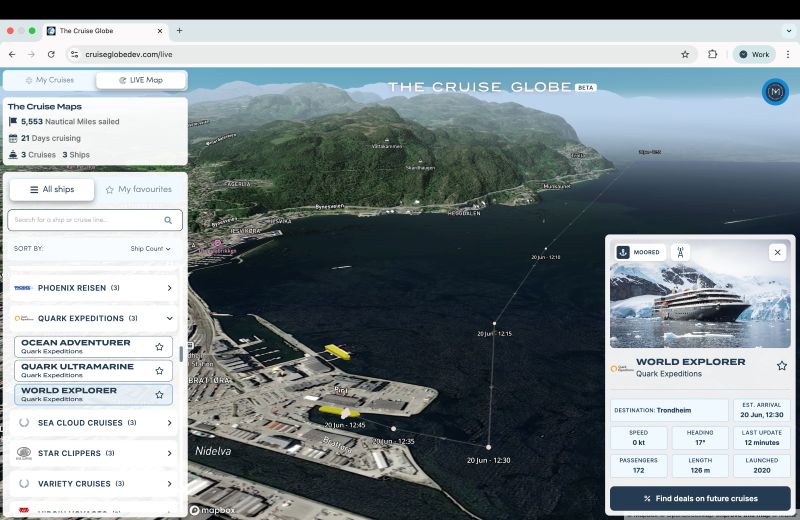Collapse the Quark Expeditions group
The height and width of the screenshot is (520, 800).
(94, 318)
